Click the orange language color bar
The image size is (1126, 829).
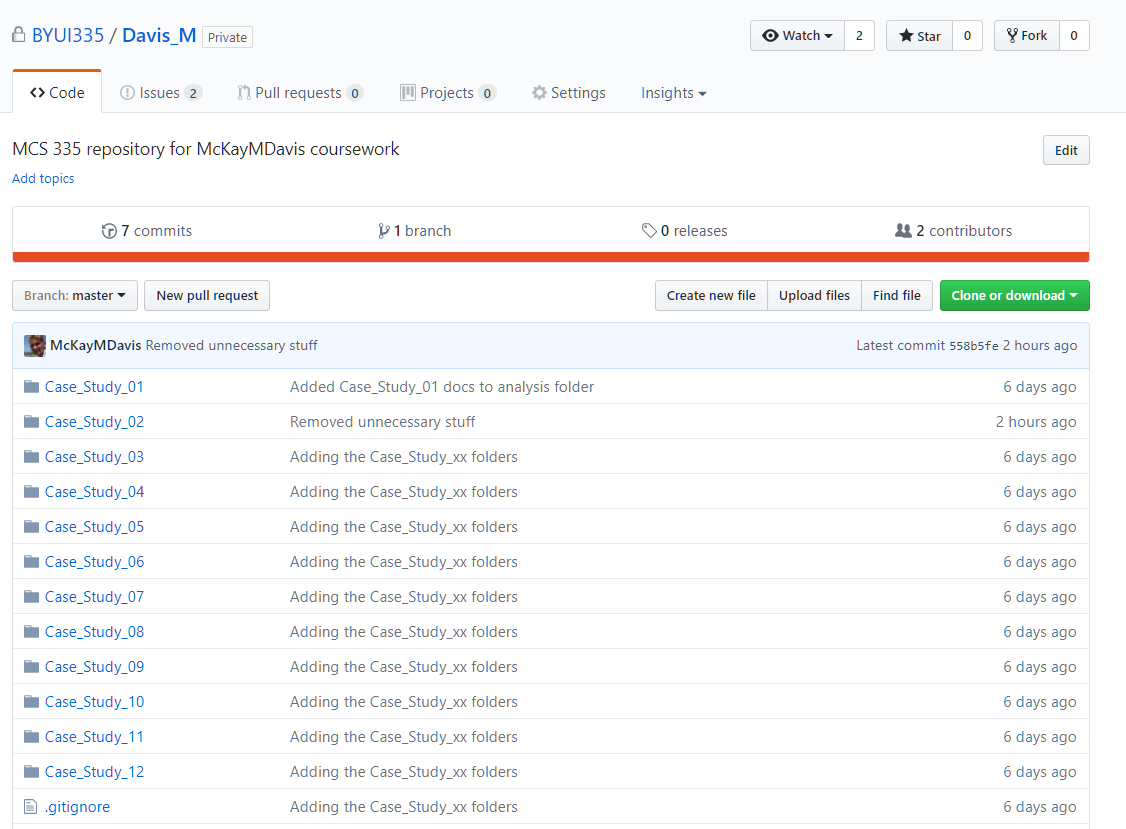550,257
